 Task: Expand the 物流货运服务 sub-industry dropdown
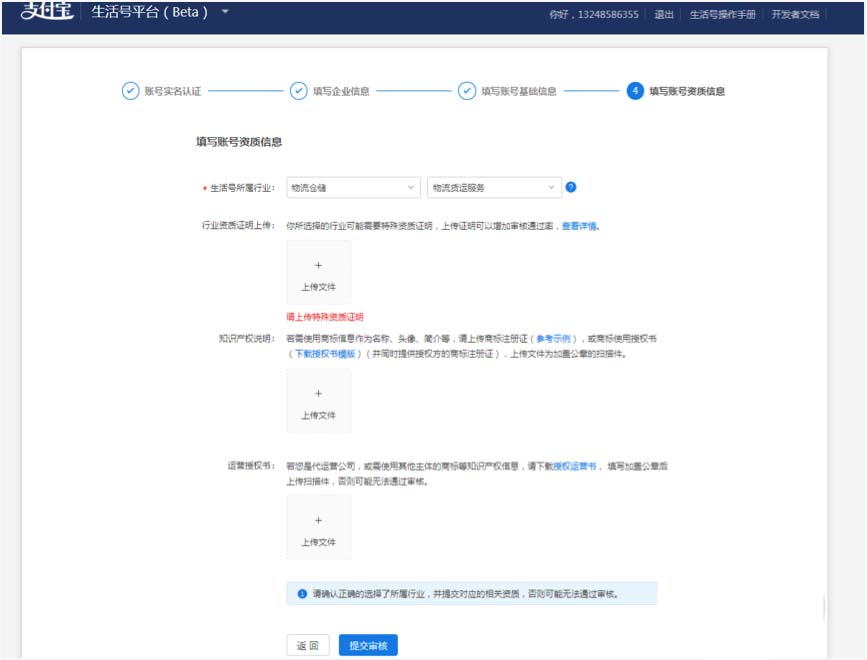494,187
